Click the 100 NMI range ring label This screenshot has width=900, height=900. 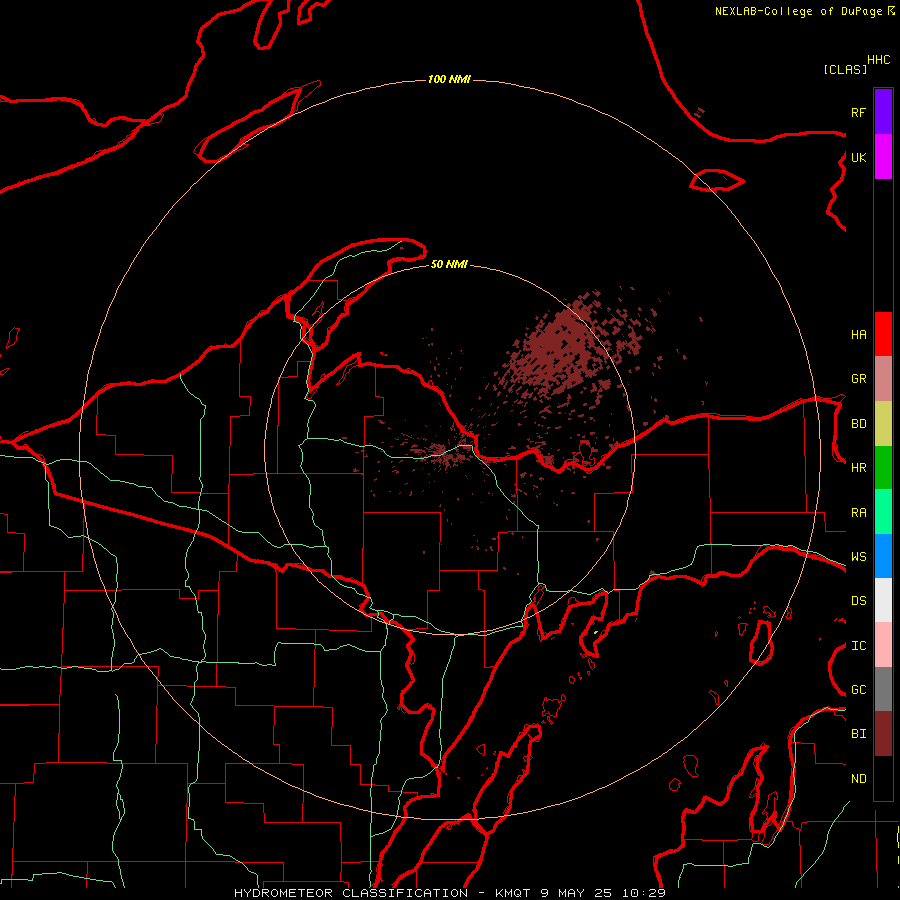pyautogui.click(x=449, y=79)
